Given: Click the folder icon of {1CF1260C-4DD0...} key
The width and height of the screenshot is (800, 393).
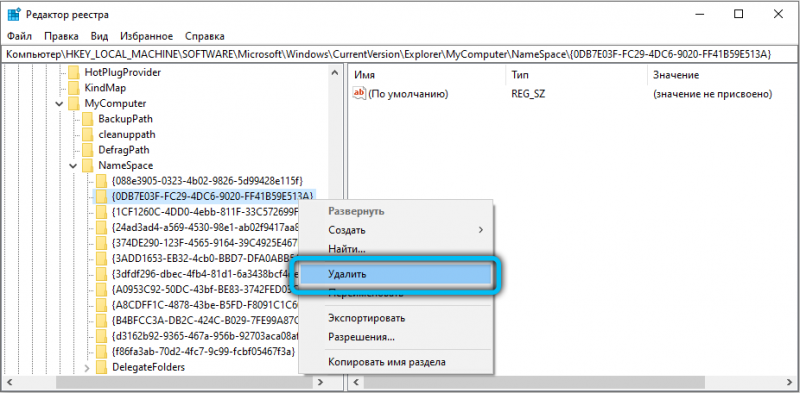Looking at the screenshot, I should coord(102,212).
